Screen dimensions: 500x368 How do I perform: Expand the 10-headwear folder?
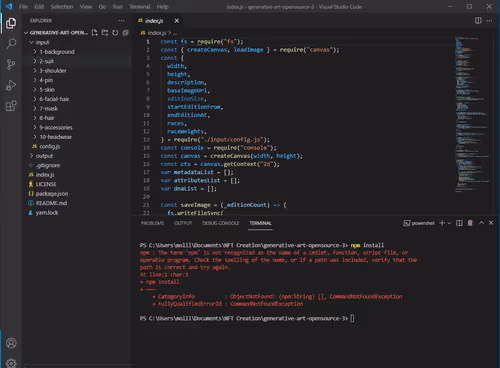pyautogui.click(x=56, y=137)
